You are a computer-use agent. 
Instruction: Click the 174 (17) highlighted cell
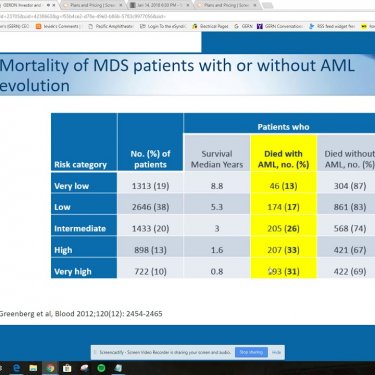283,204
